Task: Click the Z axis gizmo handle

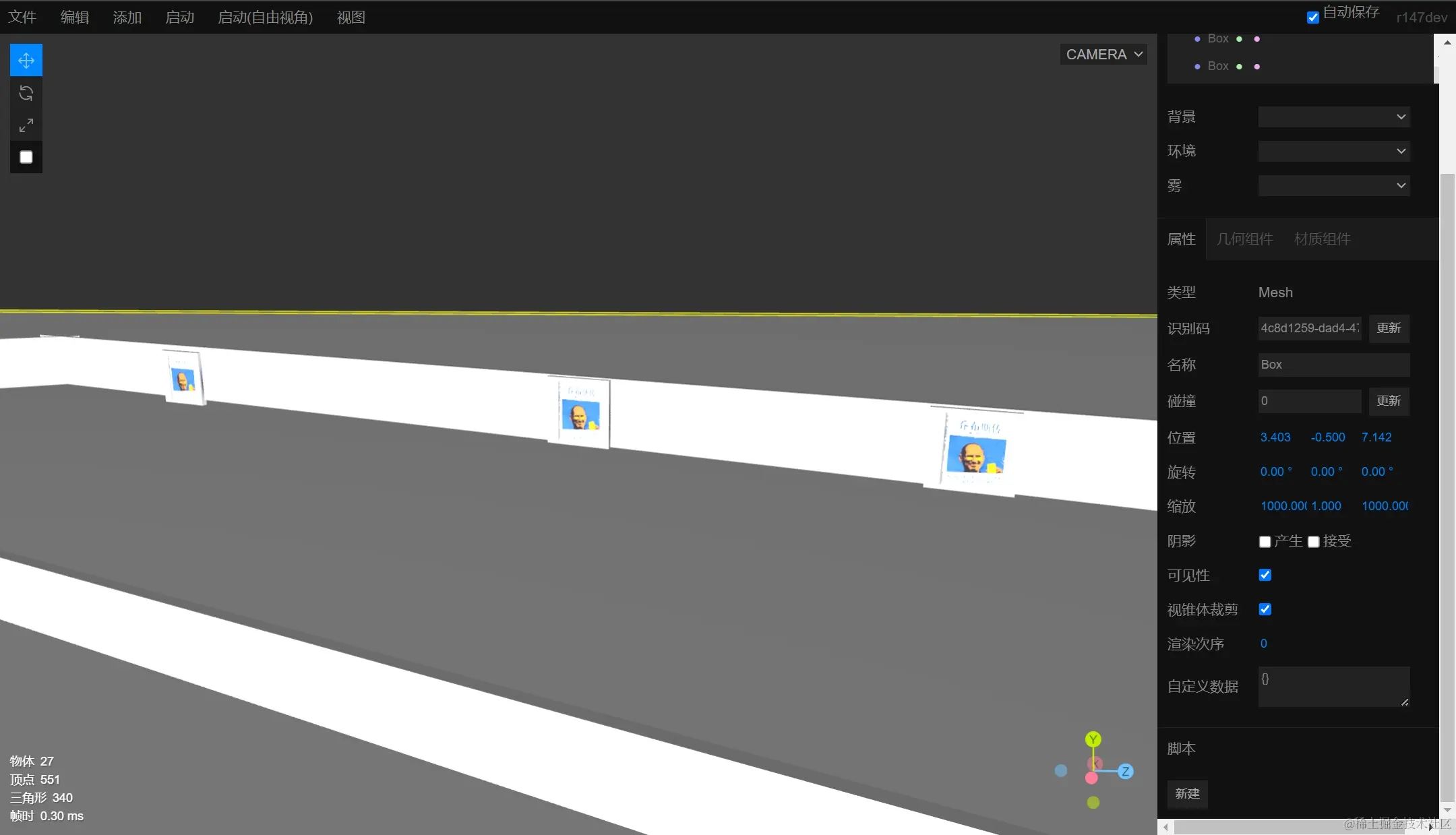Action: pos(1125,772)
